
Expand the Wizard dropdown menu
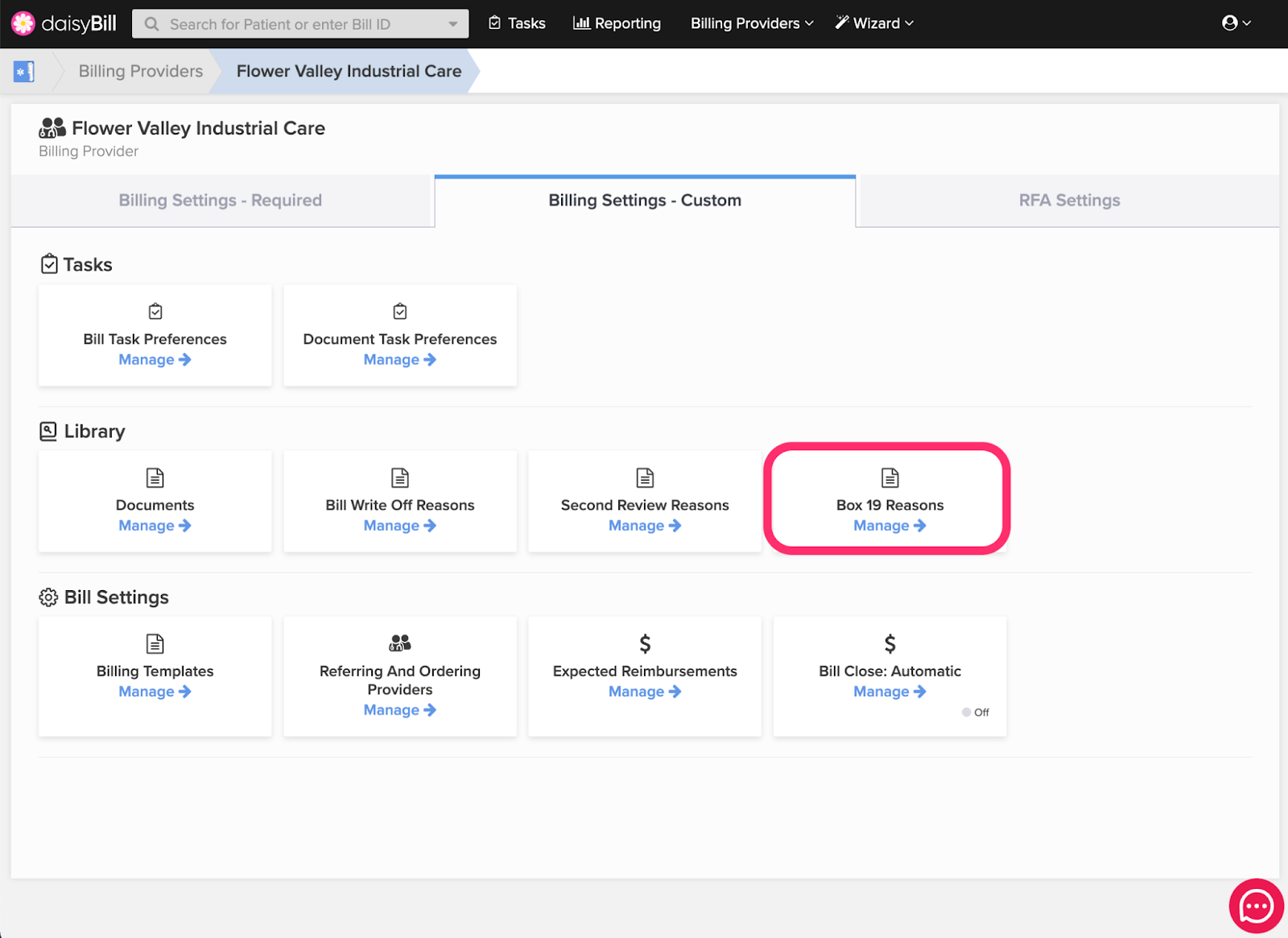pos(874,23)
